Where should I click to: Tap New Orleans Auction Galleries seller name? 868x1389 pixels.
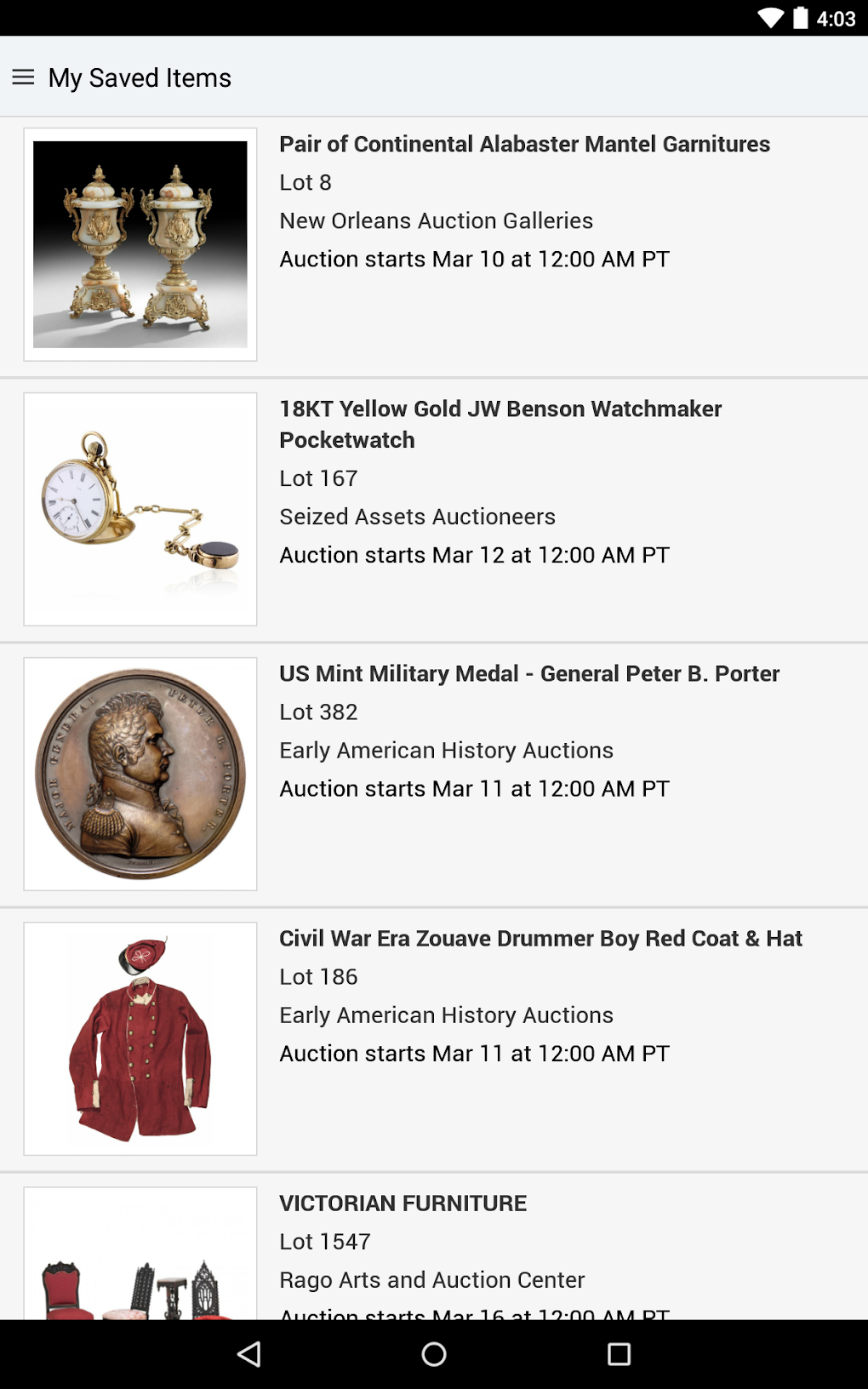pyautogui.click(x=436, y=220)
